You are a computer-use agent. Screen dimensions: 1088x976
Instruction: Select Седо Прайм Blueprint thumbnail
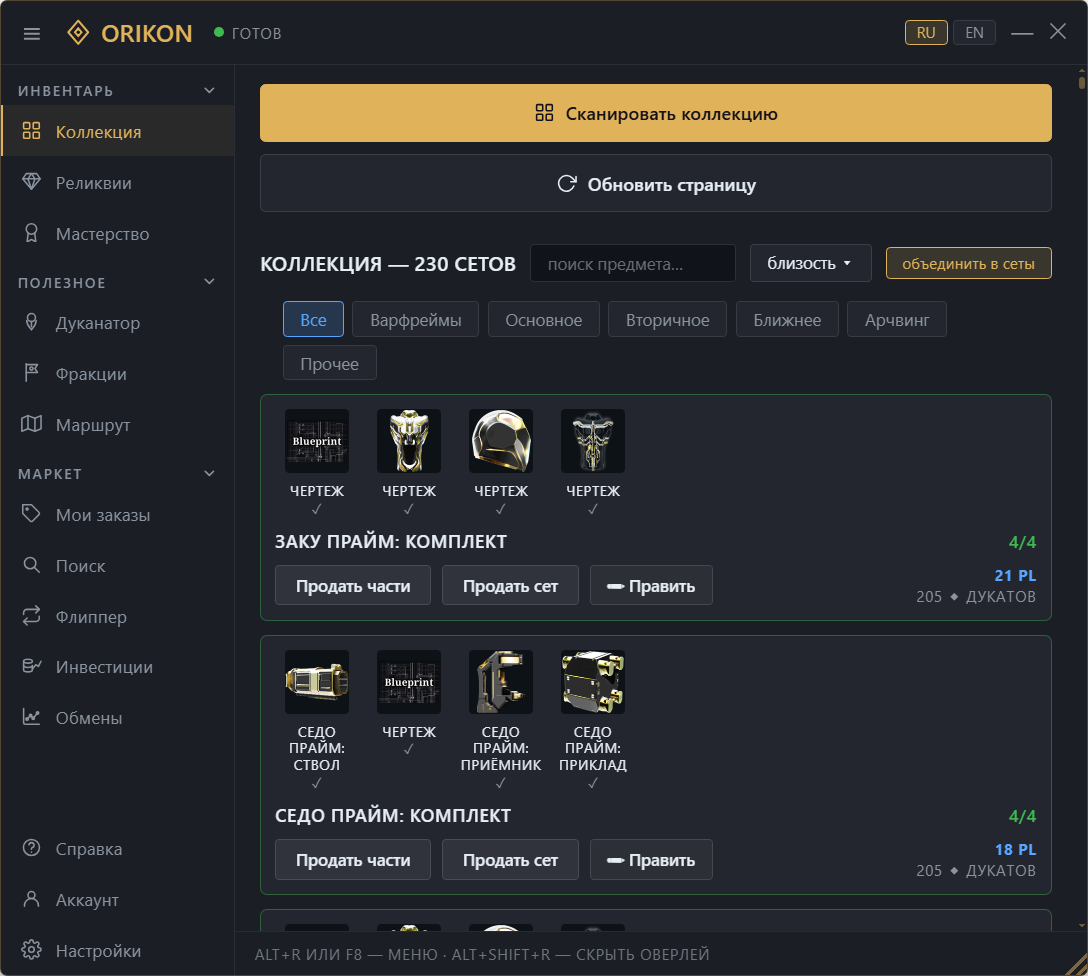click(409, 682)
